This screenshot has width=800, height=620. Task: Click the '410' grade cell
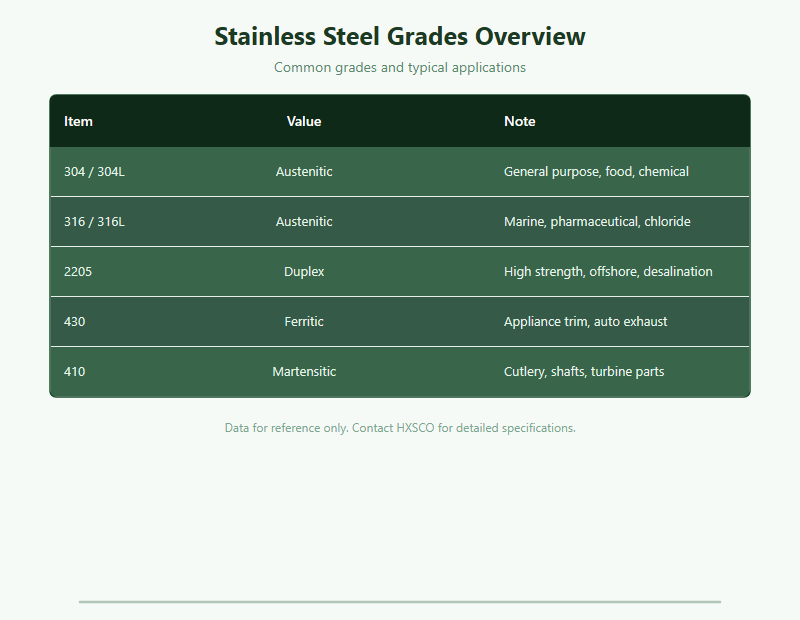click(x=74, y=371)
